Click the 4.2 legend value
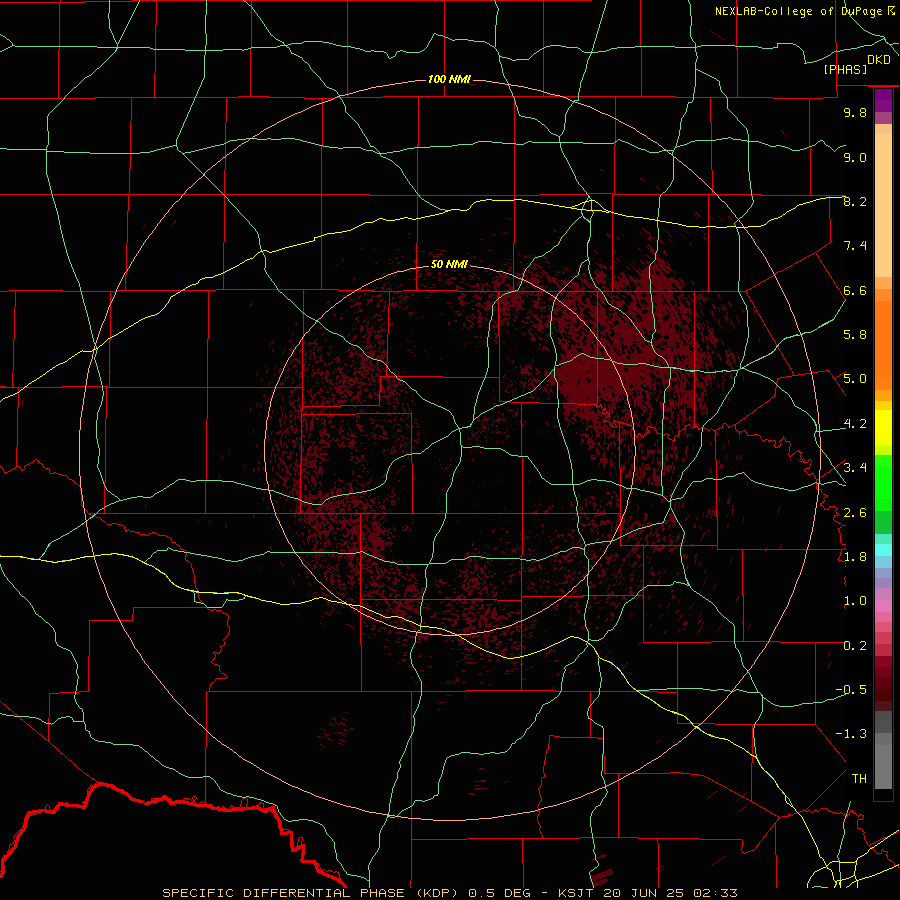 click(x=855, y=424)
